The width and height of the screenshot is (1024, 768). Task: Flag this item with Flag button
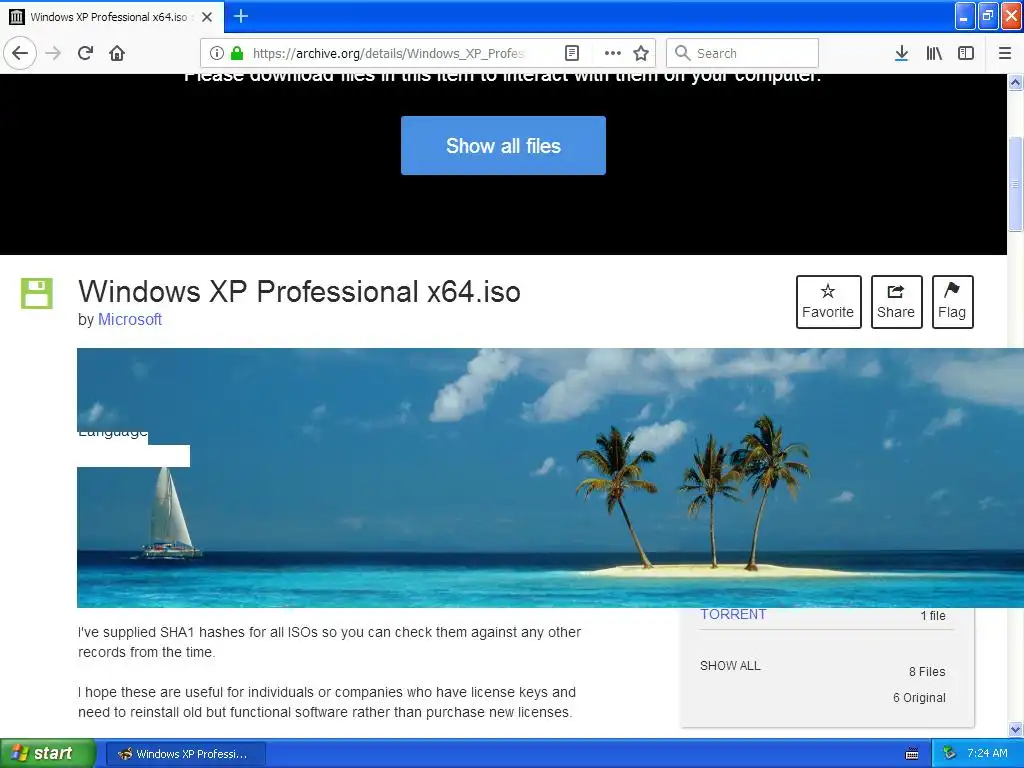pyautogui.click(x=952, y=302)
